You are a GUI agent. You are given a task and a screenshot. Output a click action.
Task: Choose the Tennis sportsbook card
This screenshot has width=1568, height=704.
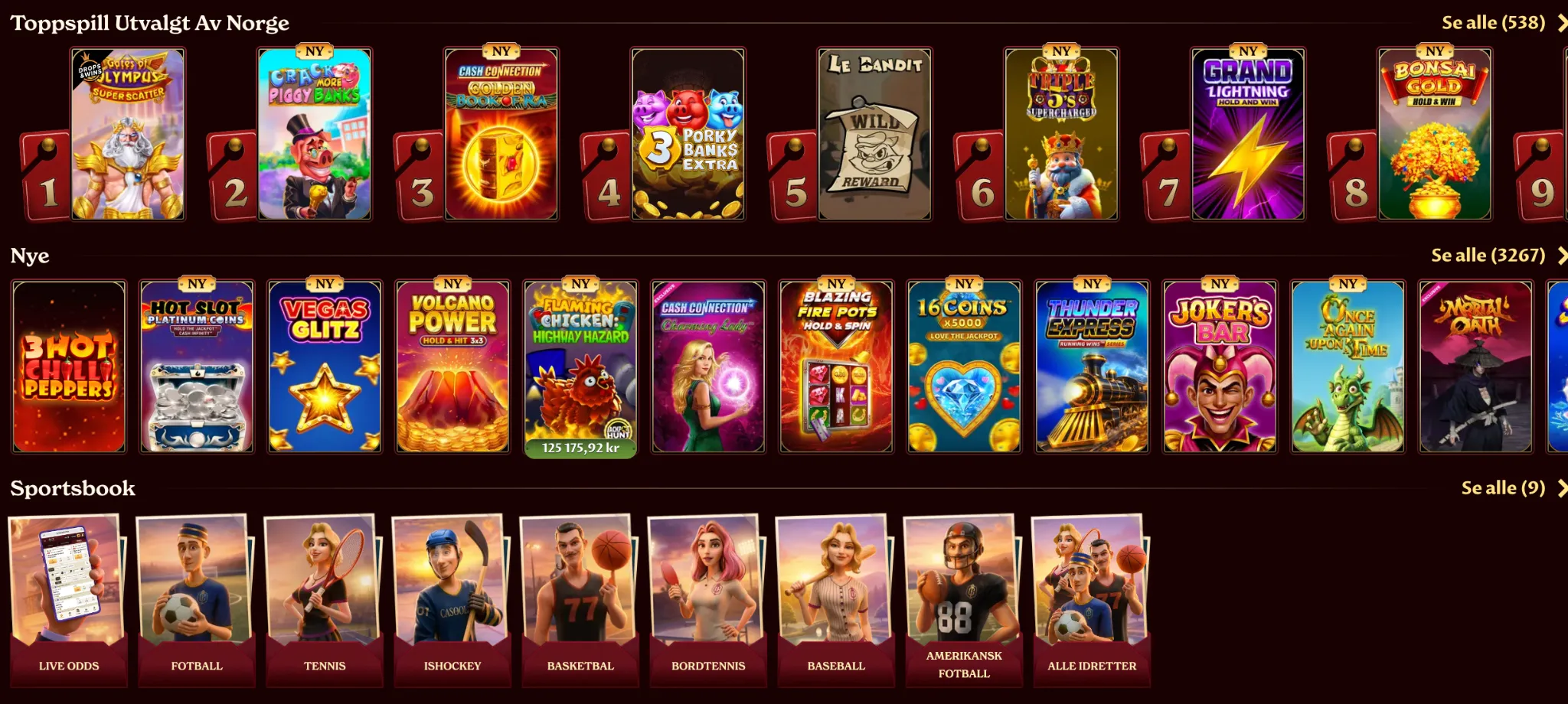pos(323,601)
